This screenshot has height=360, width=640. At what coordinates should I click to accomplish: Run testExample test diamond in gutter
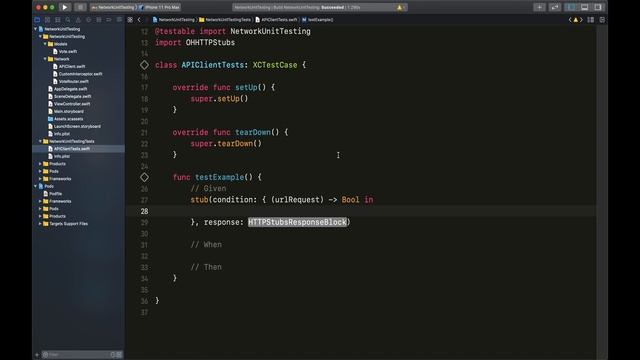(144, 177)
